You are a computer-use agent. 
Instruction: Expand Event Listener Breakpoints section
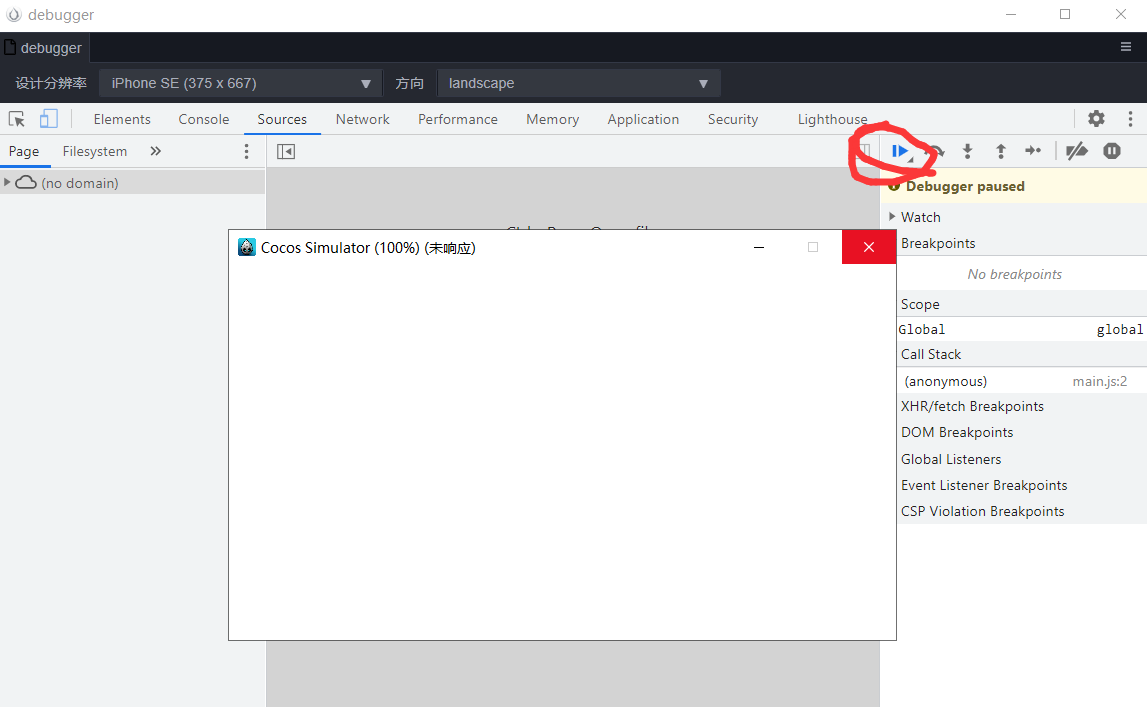[984, 485]
